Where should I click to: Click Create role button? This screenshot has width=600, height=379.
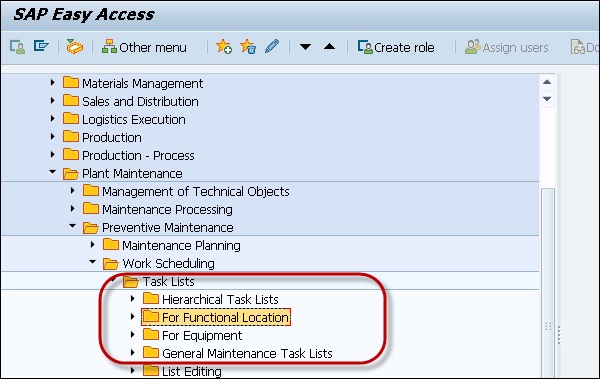click(x=396, y=47)
